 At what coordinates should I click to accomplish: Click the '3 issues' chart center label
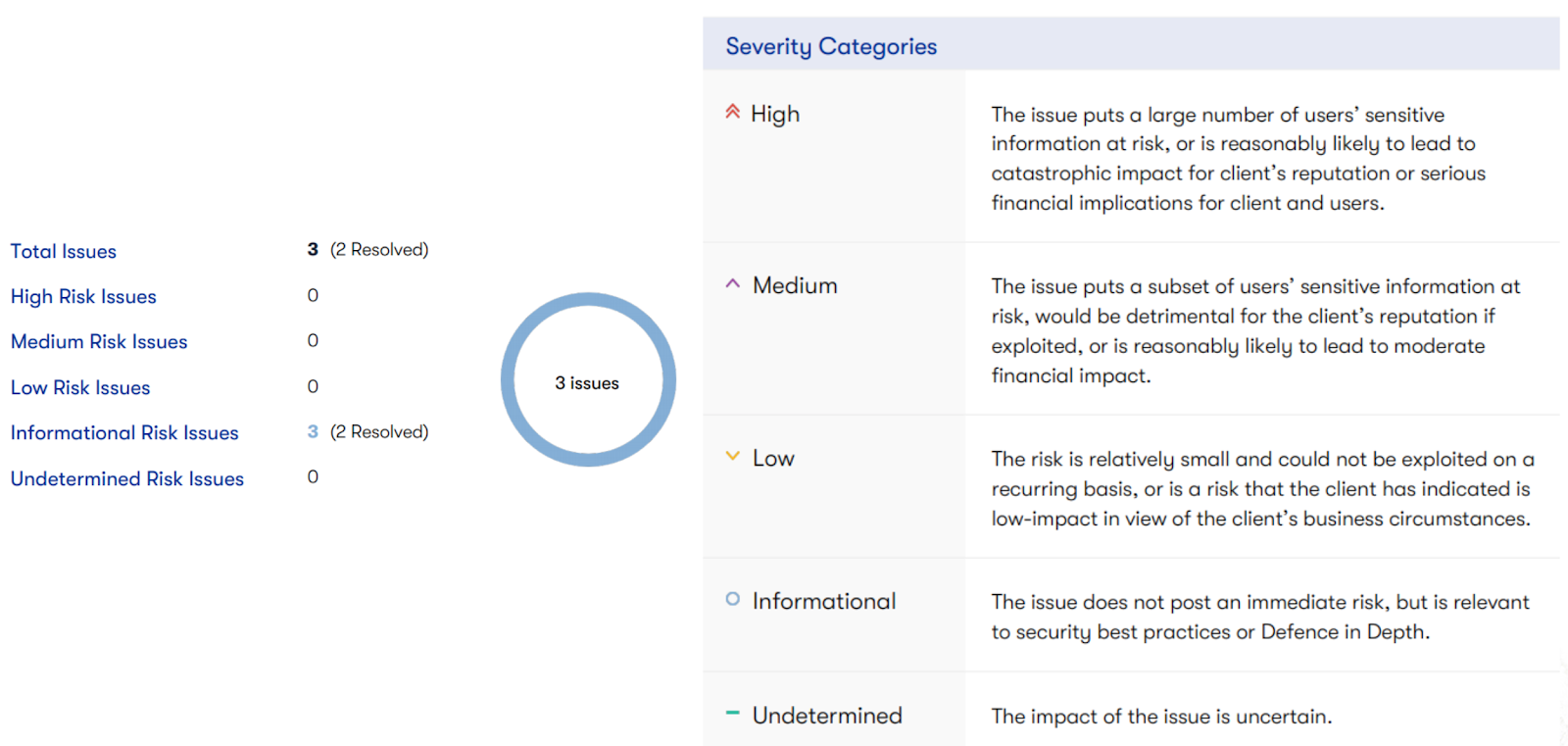(x=587, y=383)
